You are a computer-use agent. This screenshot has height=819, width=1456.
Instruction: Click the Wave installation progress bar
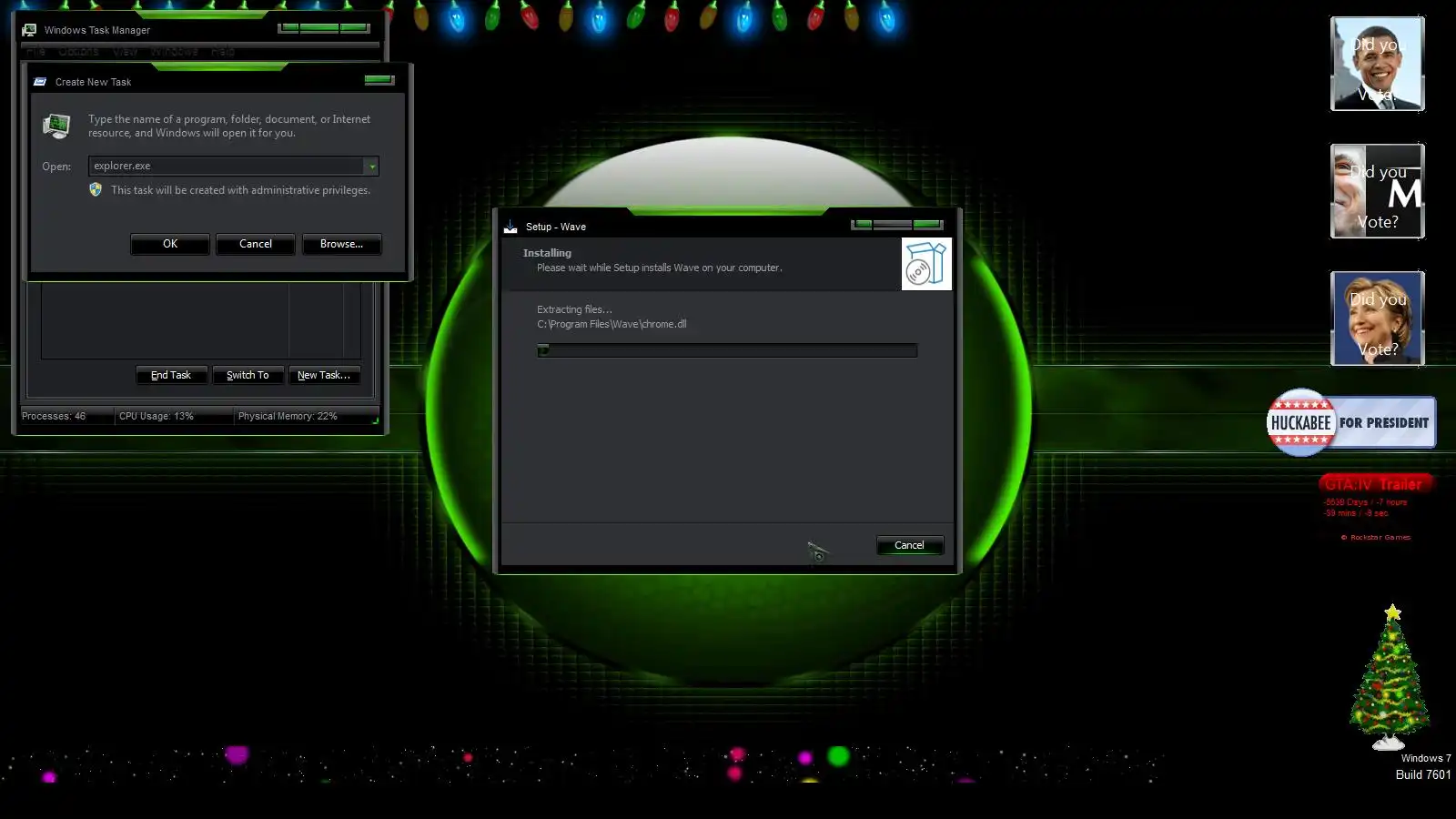(727, 350)
